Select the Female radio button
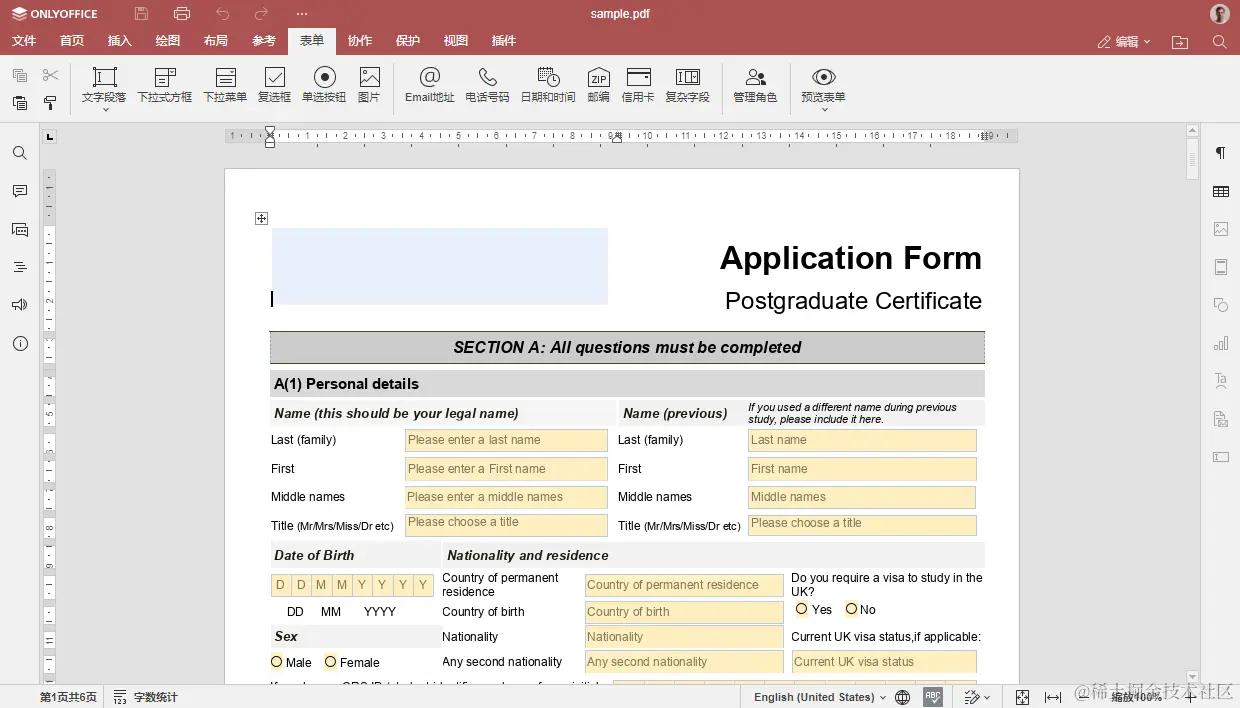 pyautogui.click(x=330, y=662)
